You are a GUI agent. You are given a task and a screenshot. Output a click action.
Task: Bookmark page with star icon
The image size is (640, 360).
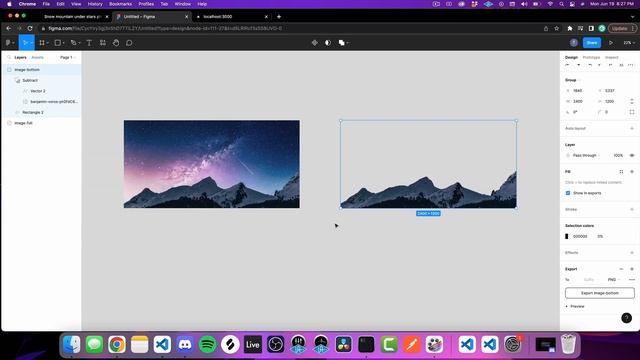click(x=556, y=28)
